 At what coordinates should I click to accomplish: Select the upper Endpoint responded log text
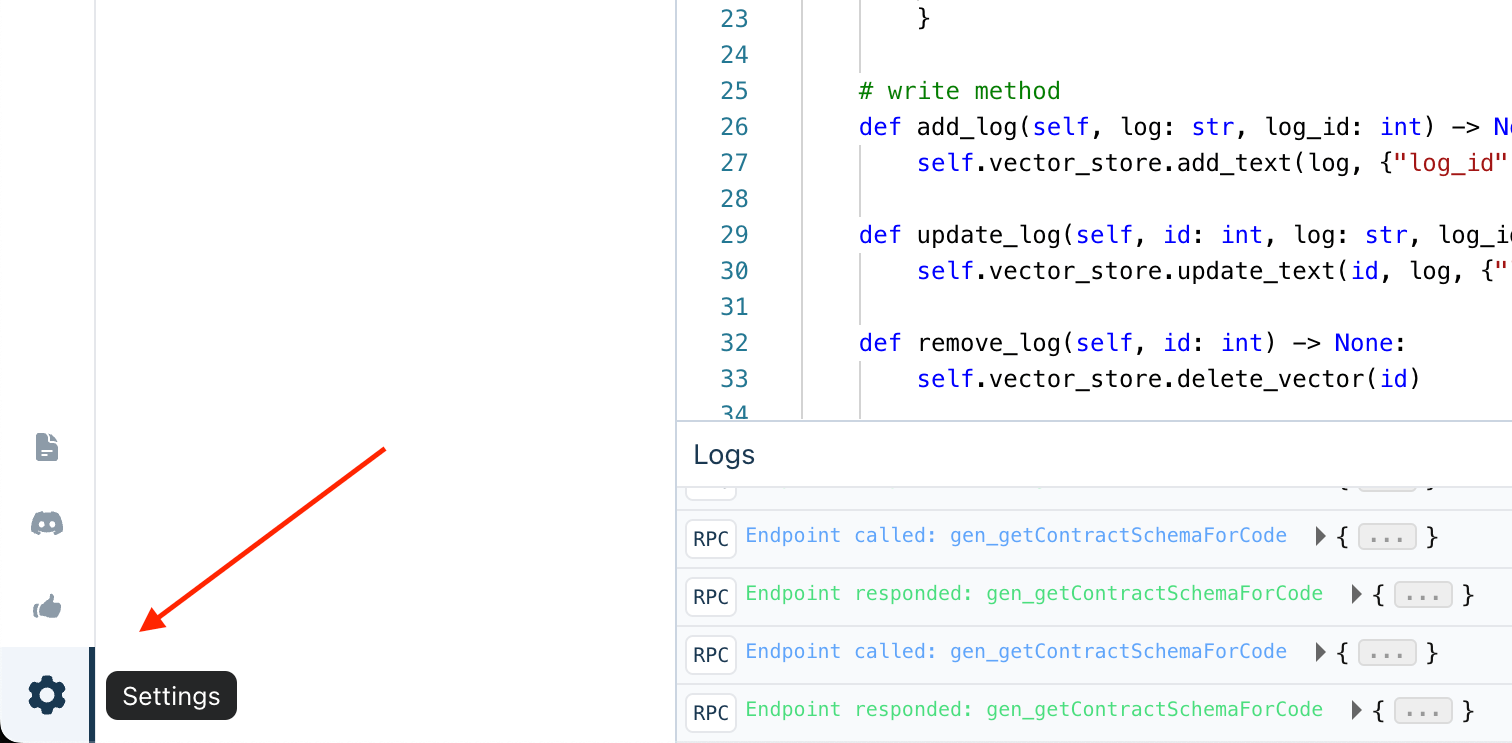coord(1034,594)
